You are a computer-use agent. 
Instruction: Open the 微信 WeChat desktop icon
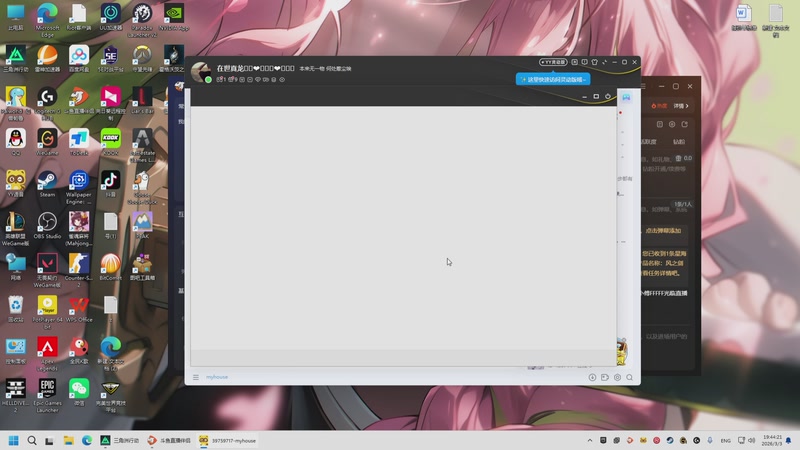point(79,391)
